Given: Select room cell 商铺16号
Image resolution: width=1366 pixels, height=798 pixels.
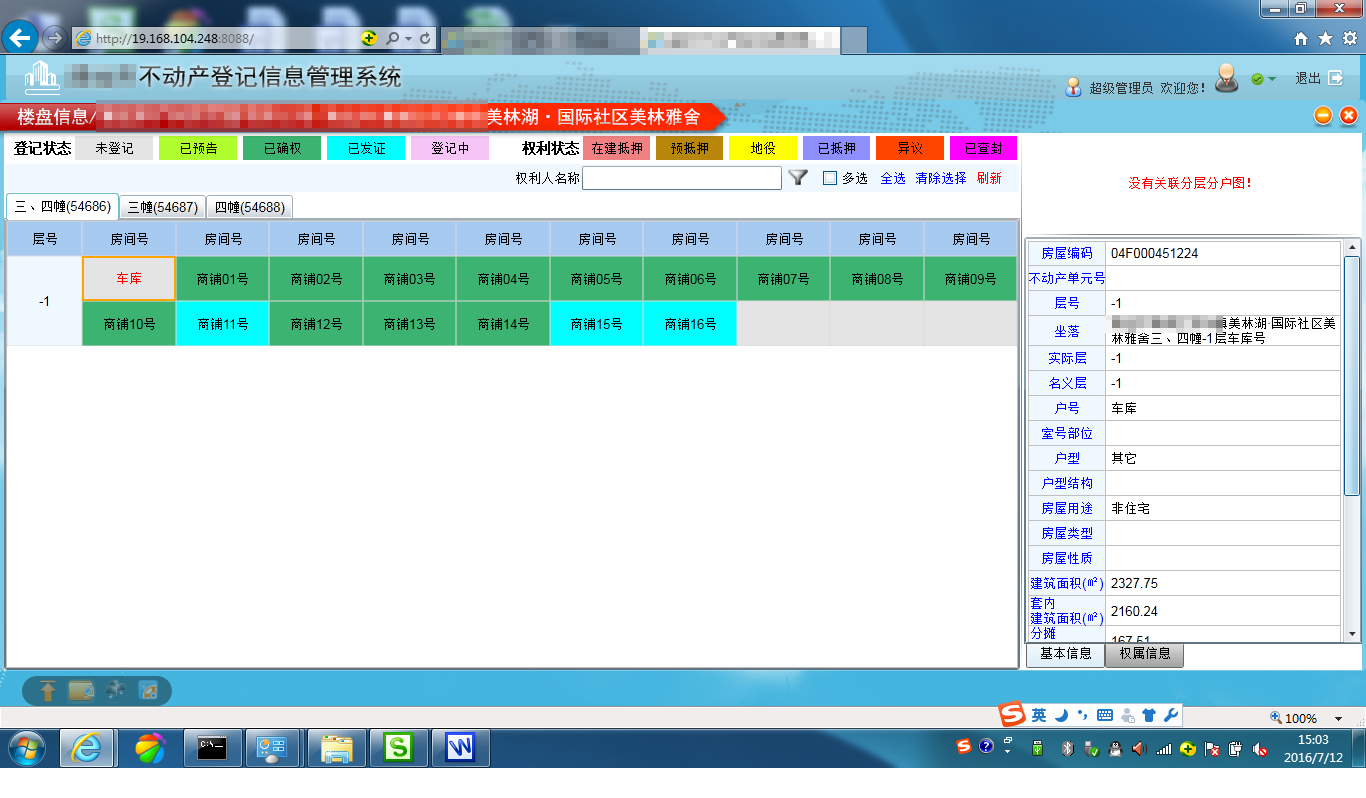Looking at the screenshot, I should tap(690, 324).
